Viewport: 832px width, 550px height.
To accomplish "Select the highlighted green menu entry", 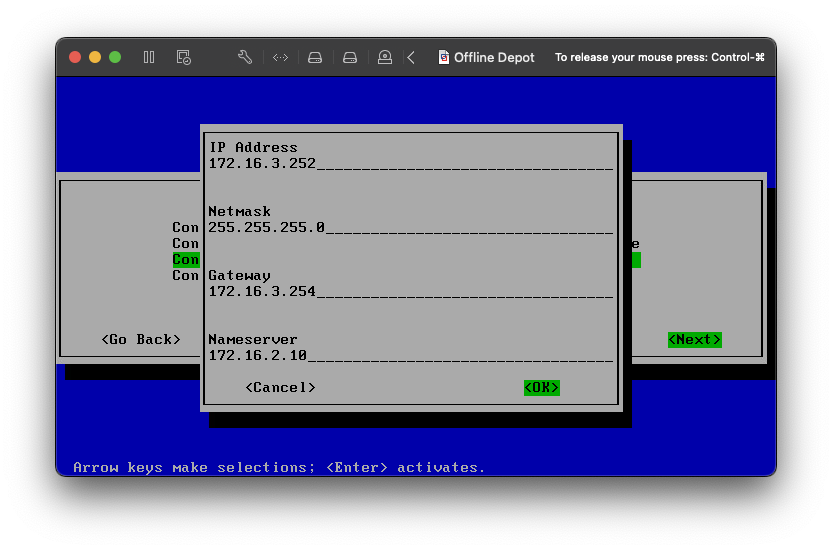I will pyautogui.click(x=186, y=260).
